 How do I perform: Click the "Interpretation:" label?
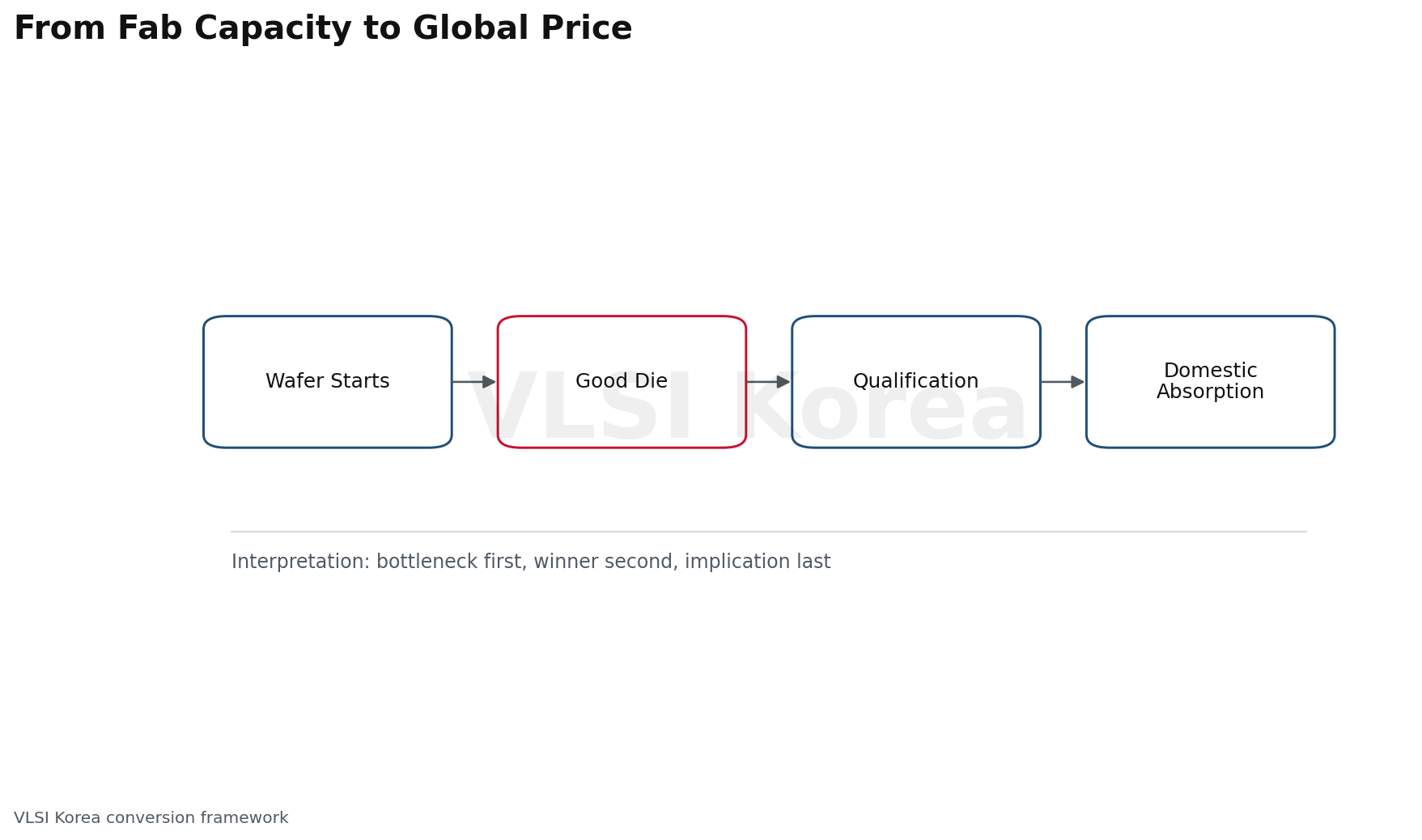coord(301,562)
